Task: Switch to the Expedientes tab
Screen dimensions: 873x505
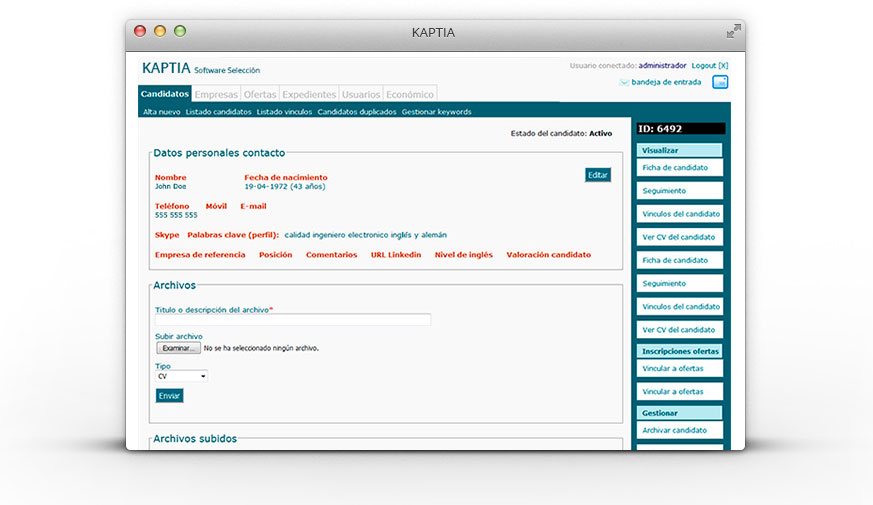Action: pyautogui.click(x=309, y=94)
